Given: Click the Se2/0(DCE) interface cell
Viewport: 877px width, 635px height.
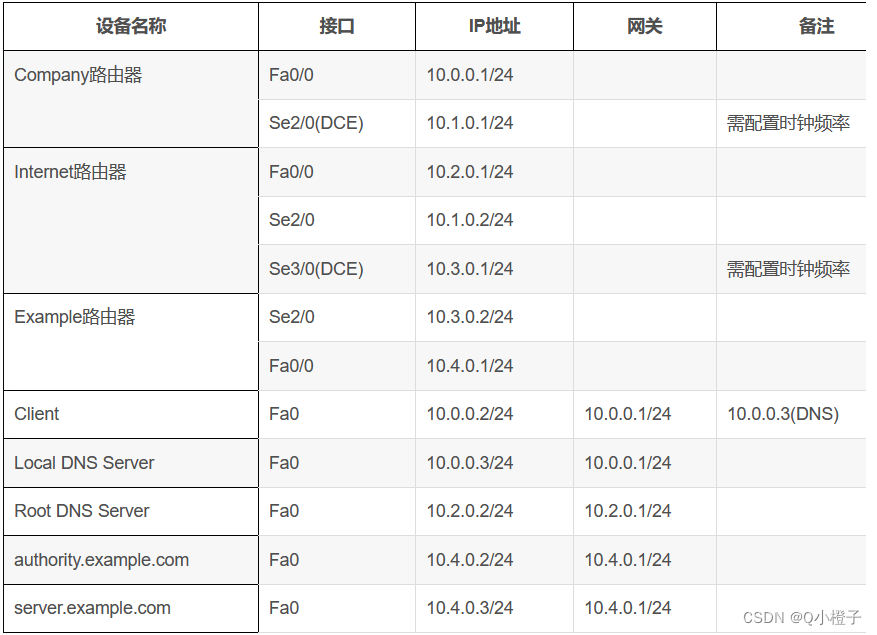Looking at the screenshot, I should click(x=337, y=123).
